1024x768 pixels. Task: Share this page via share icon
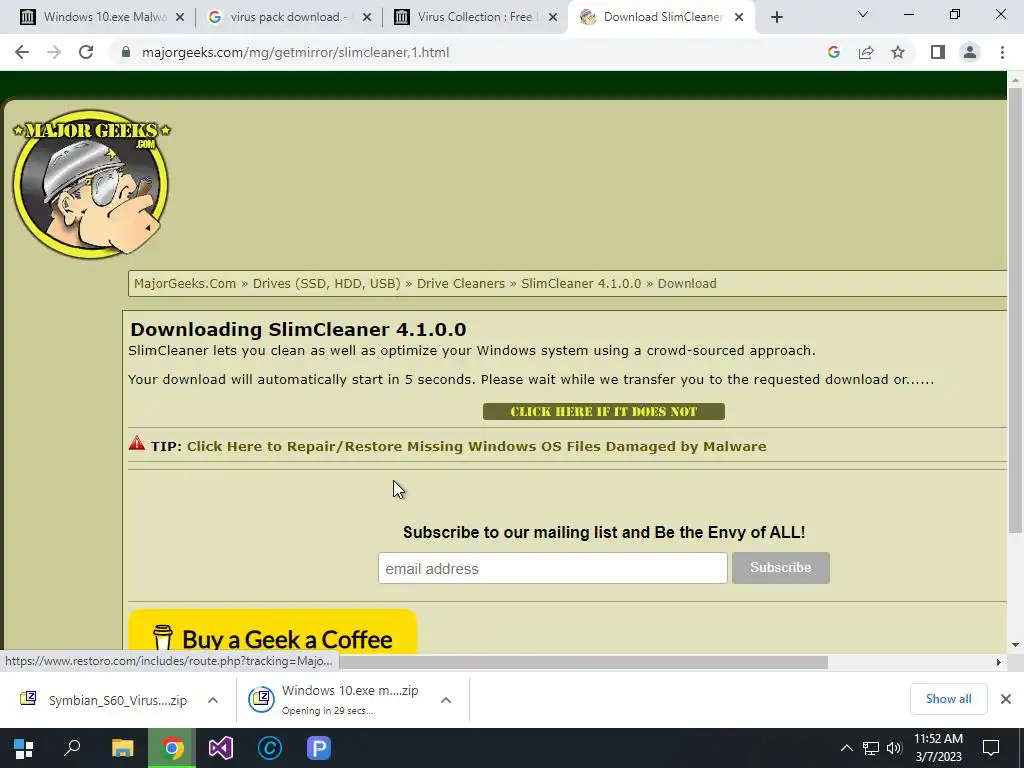[866, 52]
